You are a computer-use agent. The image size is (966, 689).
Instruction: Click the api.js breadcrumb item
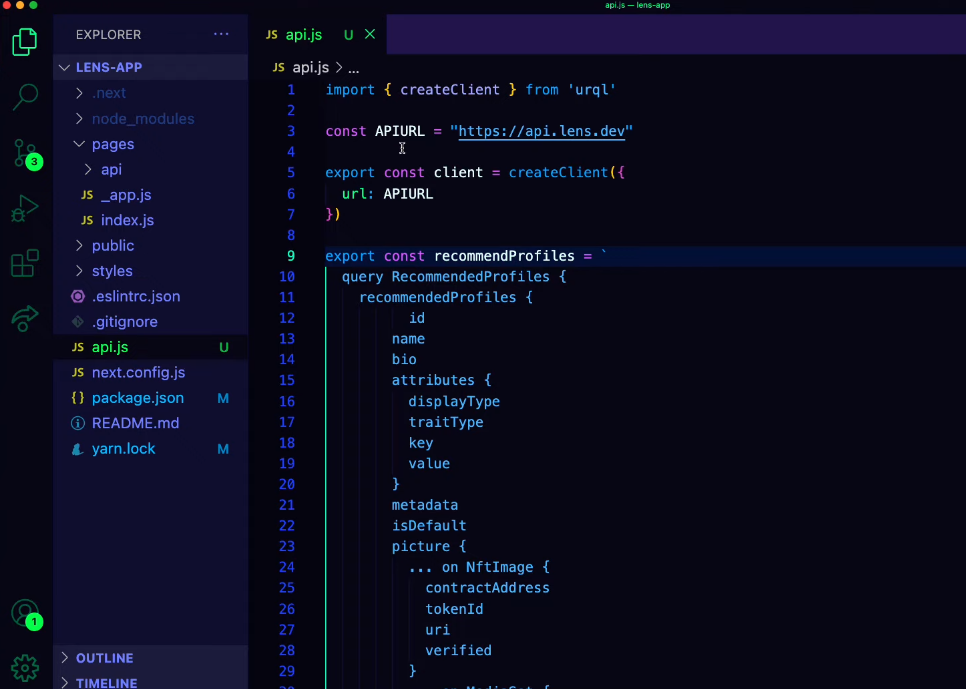pos(309,67)
